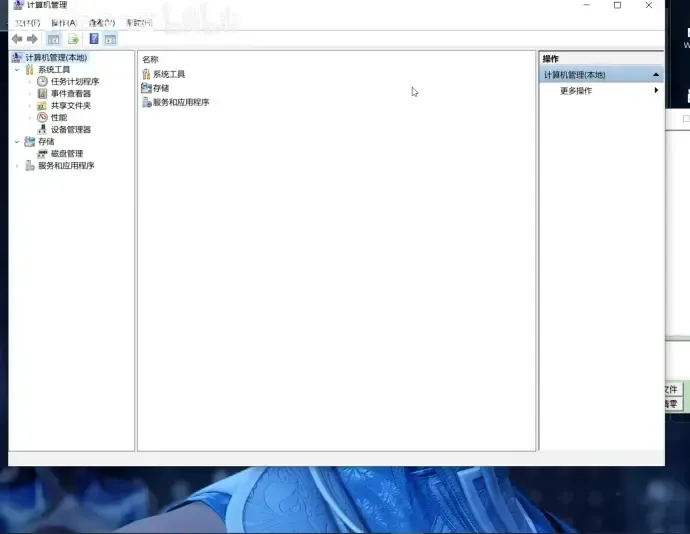
Task: Toggle the action pane toolbar button
Action: point(110,39)
